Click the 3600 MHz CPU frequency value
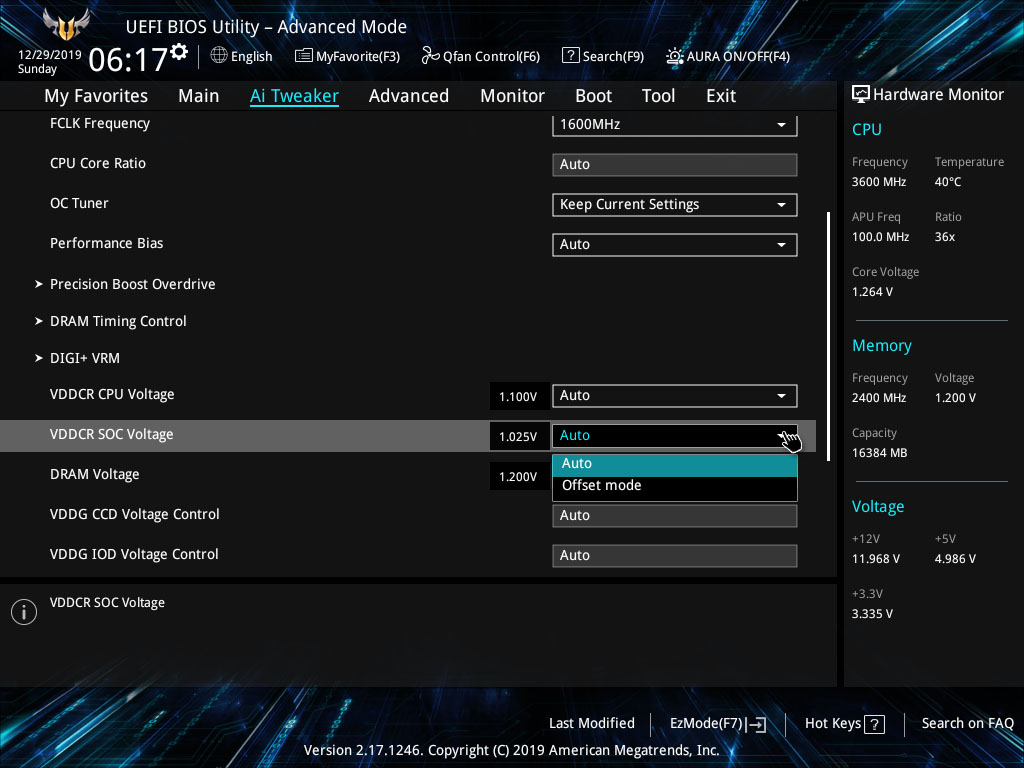Viewport: 1024px width, 768px height. (879, 182)
